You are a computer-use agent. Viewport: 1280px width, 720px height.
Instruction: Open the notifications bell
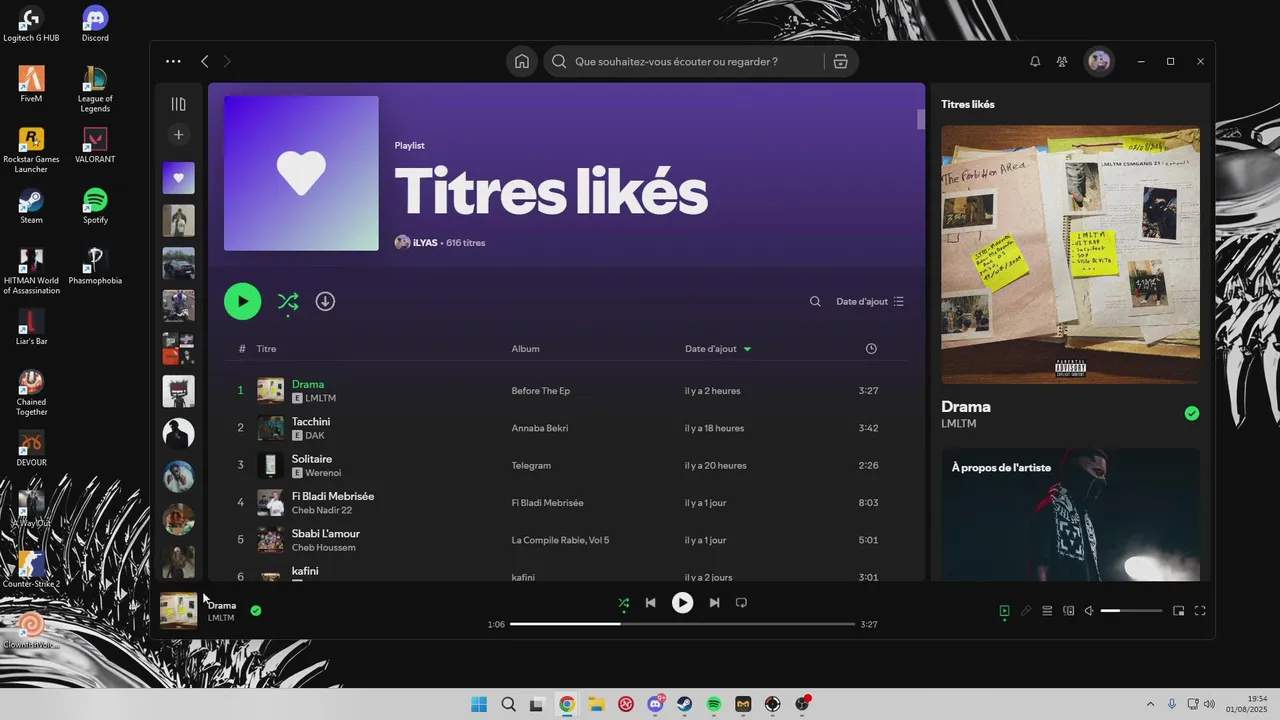coord(1035,62)
